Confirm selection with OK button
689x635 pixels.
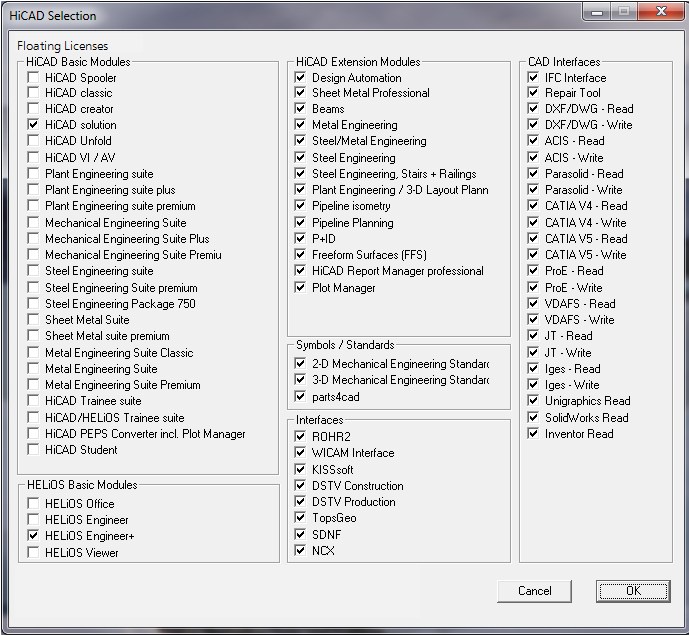tap(633, 591)
